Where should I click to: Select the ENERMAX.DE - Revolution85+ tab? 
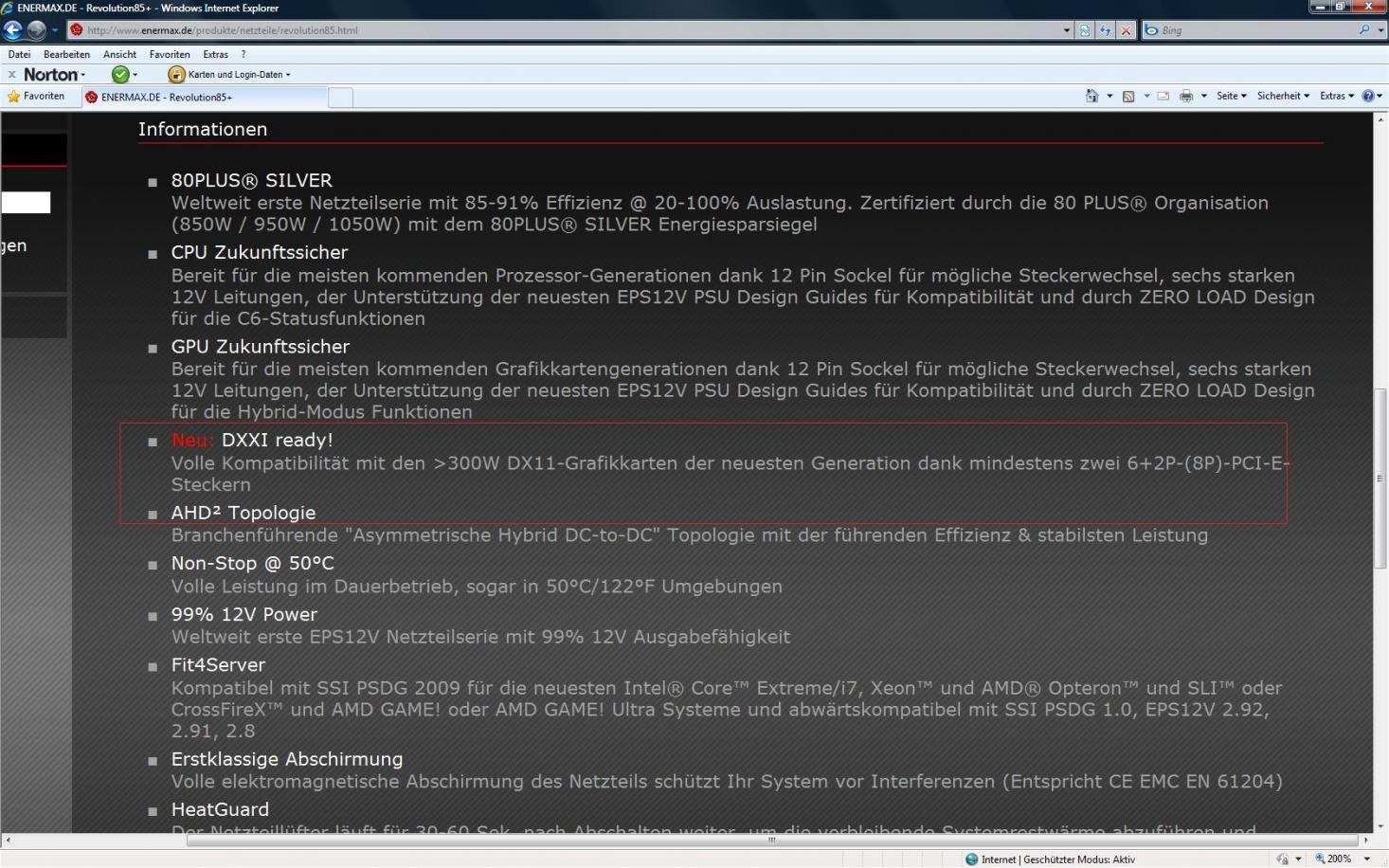point(204,97)
